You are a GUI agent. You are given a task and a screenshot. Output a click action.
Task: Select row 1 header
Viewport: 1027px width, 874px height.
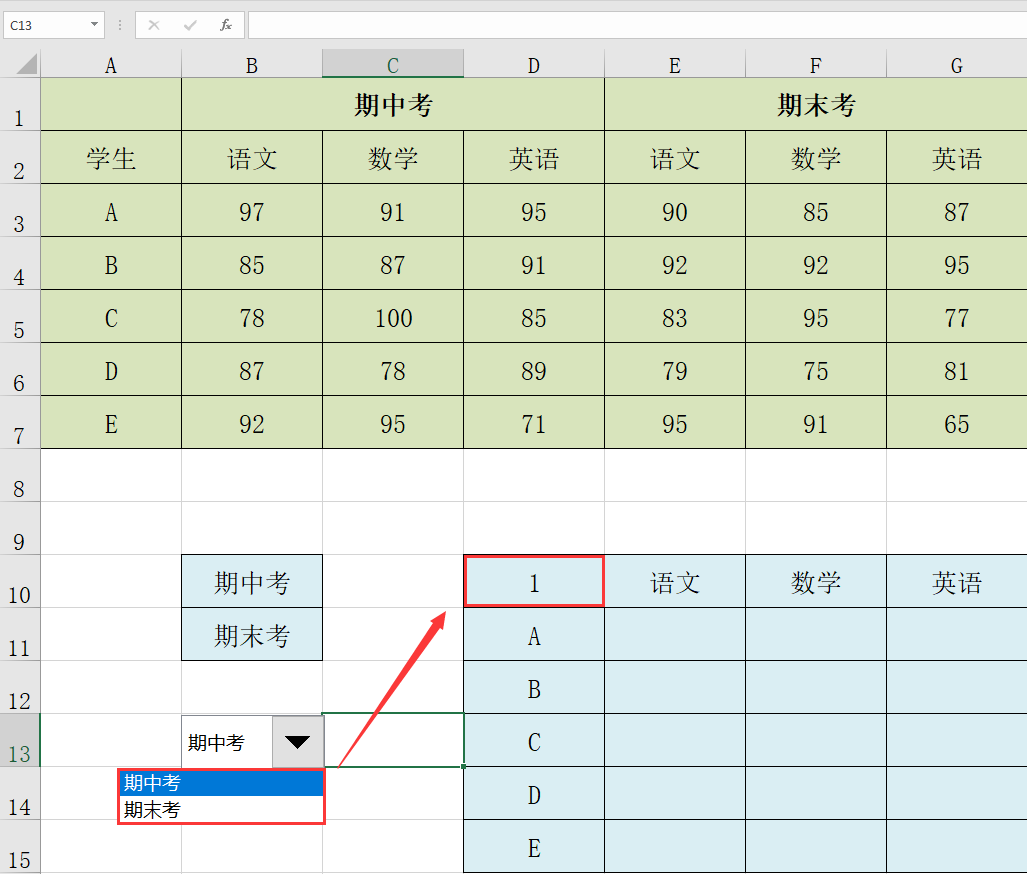[20, 105]
